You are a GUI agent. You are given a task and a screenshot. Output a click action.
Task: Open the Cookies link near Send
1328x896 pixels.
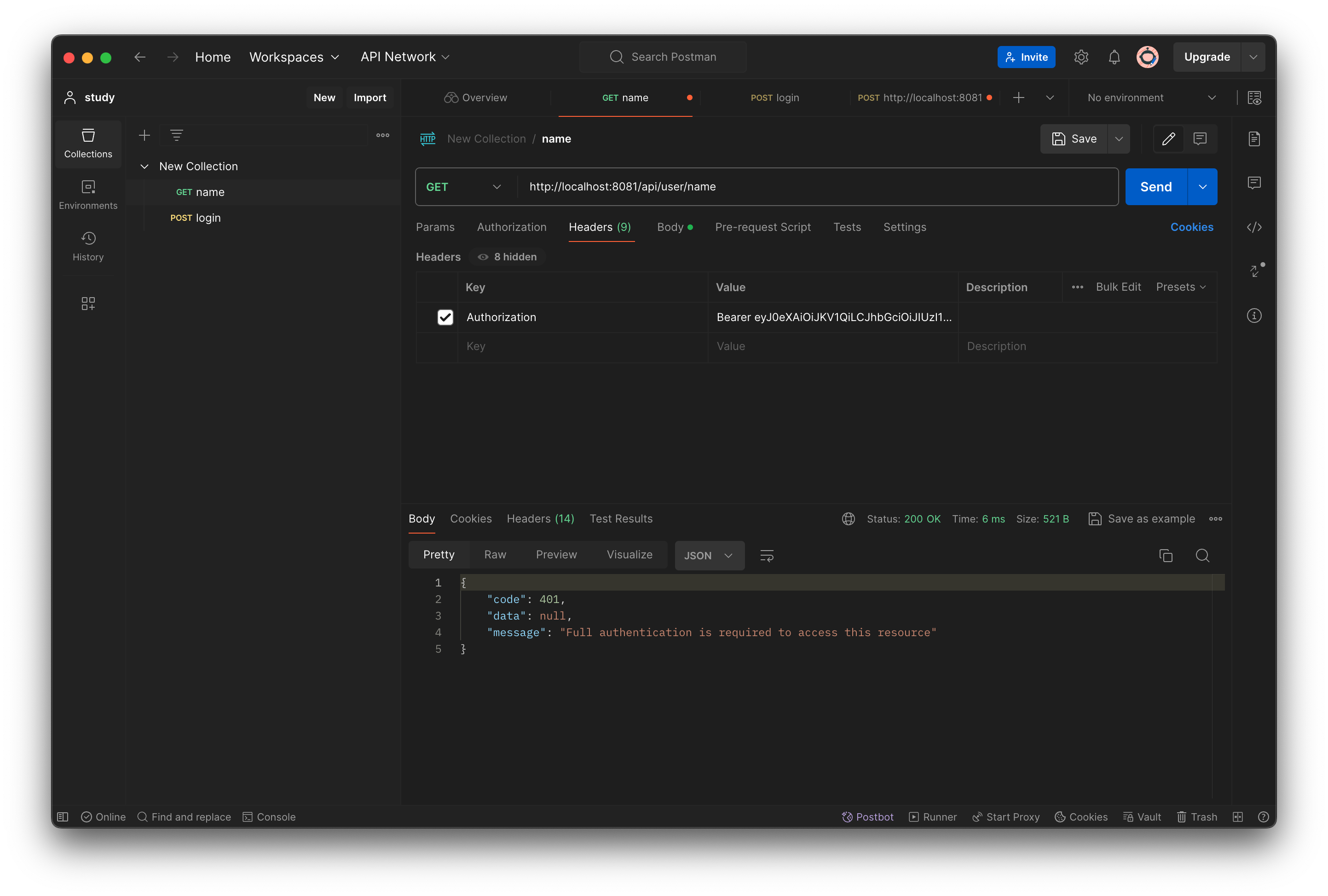click(x=1191, y=227)
